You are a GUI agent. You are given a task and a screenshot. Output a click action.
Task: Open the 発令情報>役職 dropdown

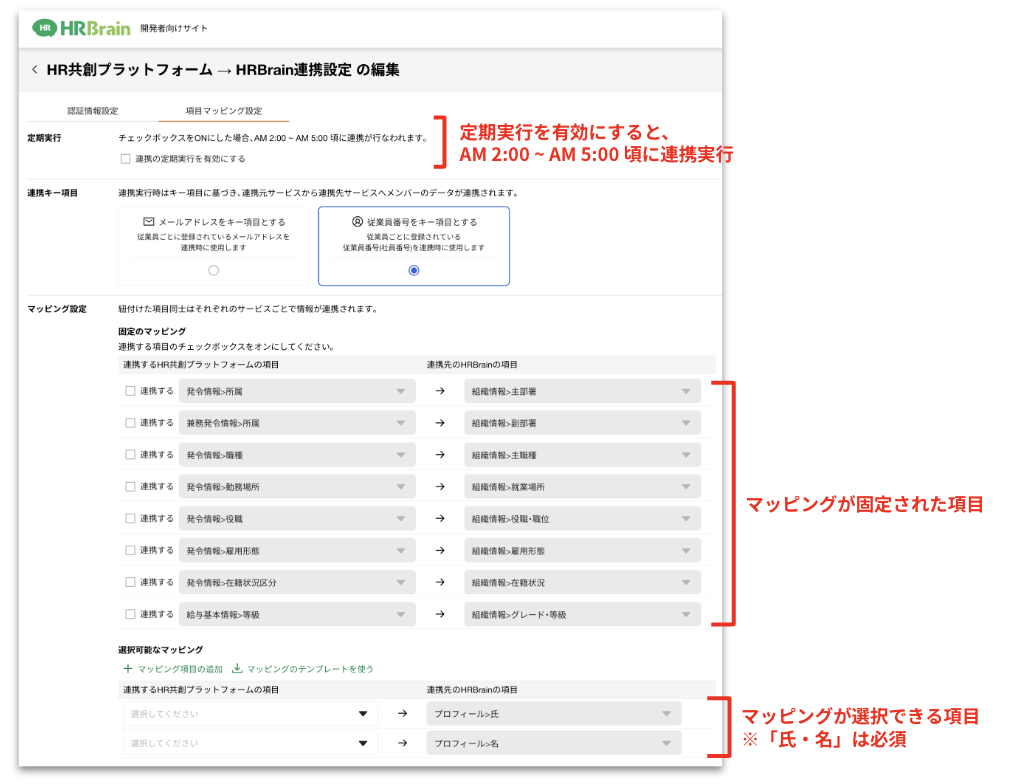[x=297, y=519]
